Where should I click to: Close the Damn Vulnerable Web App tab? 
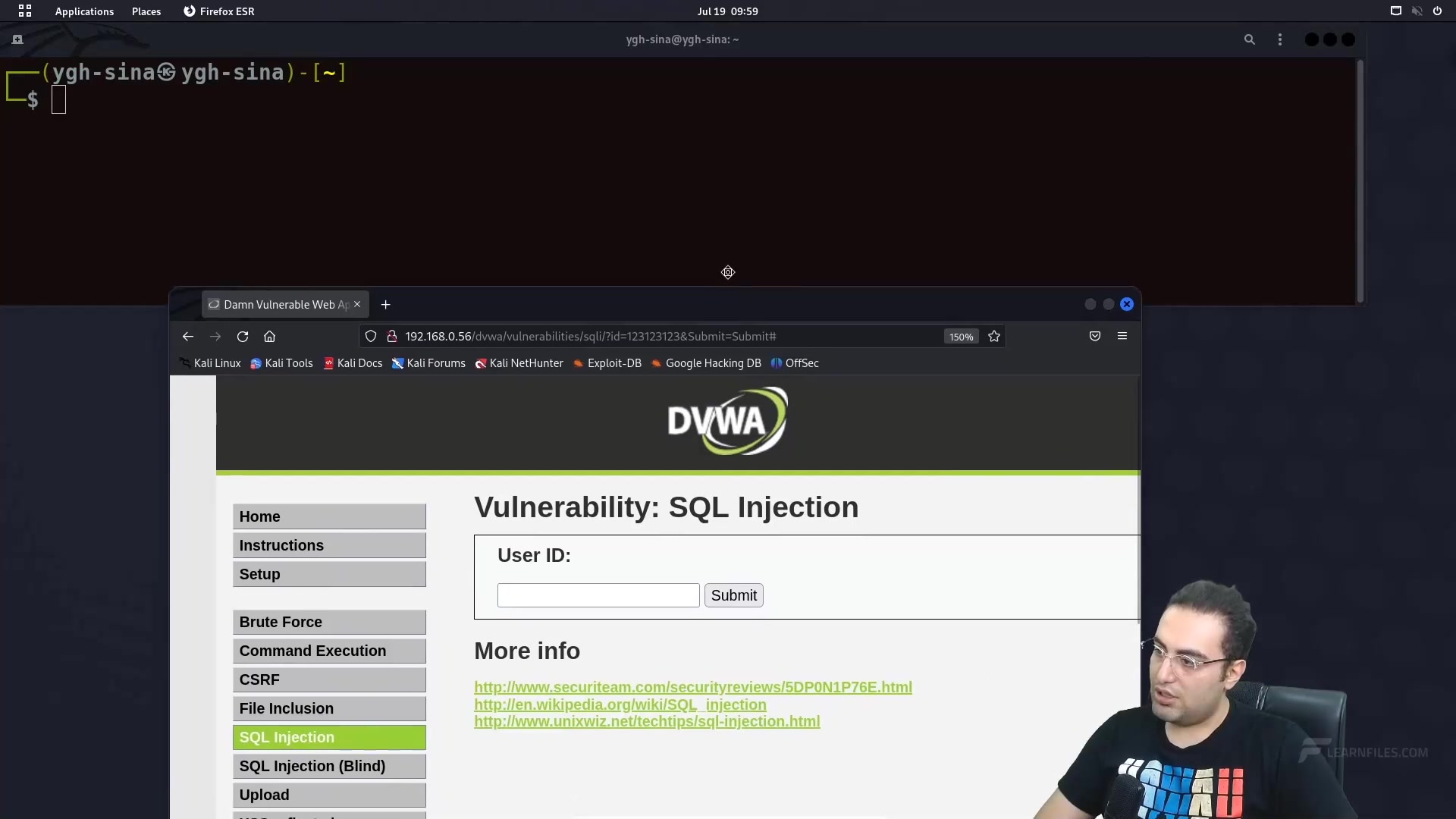pyautogui.click(x=357, y=304)
